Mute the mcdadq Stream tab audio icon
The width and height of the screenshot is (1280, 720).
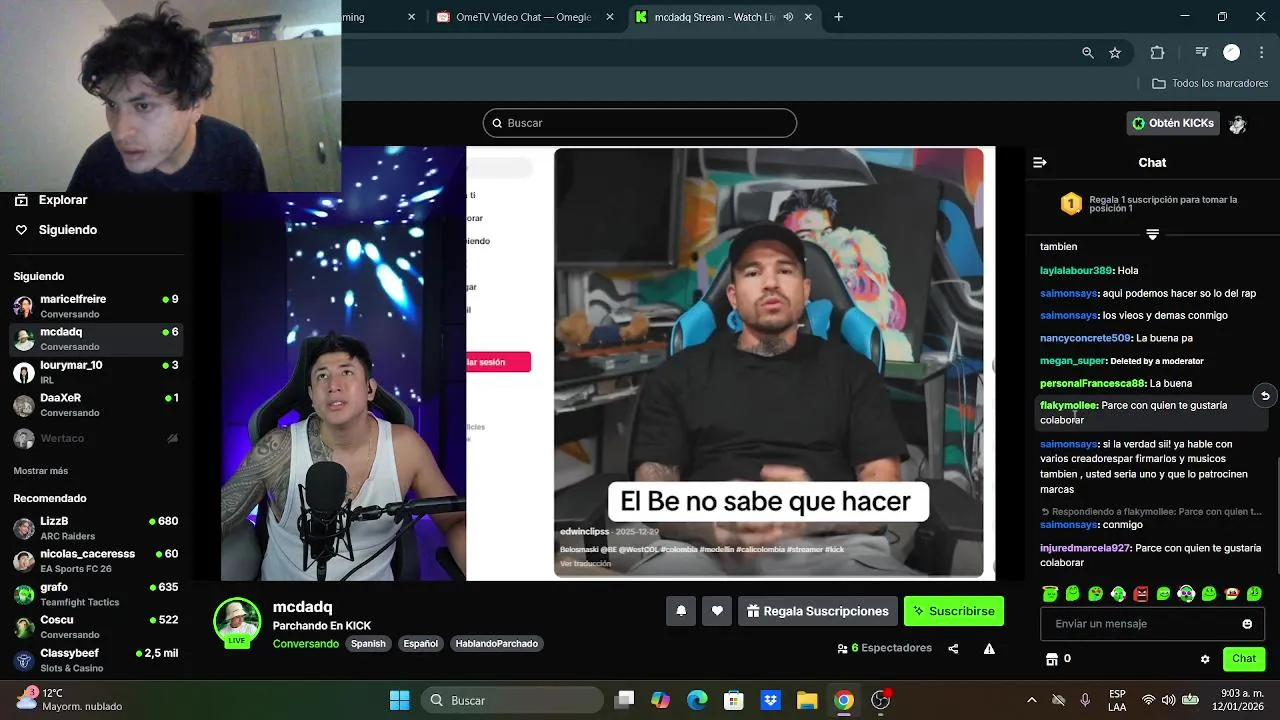coord(788,17)
